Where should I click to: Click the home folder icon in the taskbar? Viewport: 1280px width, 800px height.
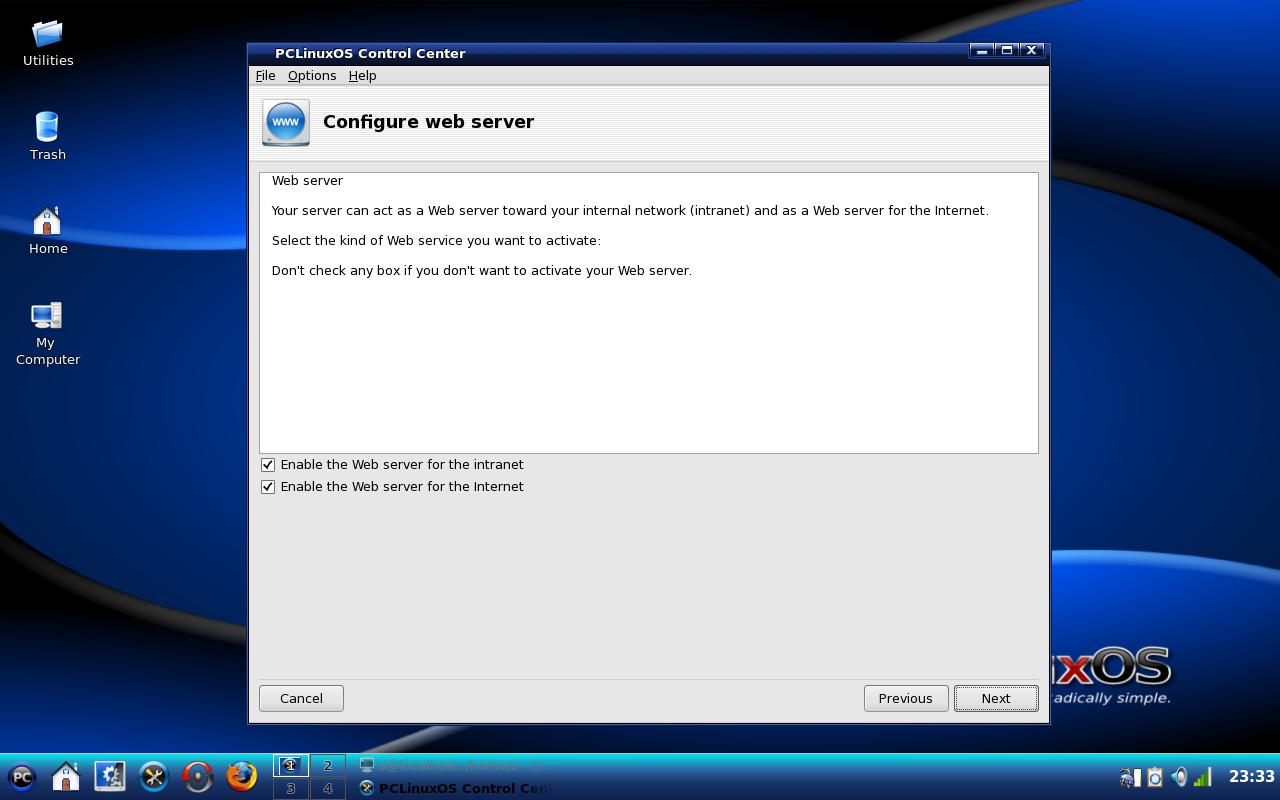click(66, 776)
